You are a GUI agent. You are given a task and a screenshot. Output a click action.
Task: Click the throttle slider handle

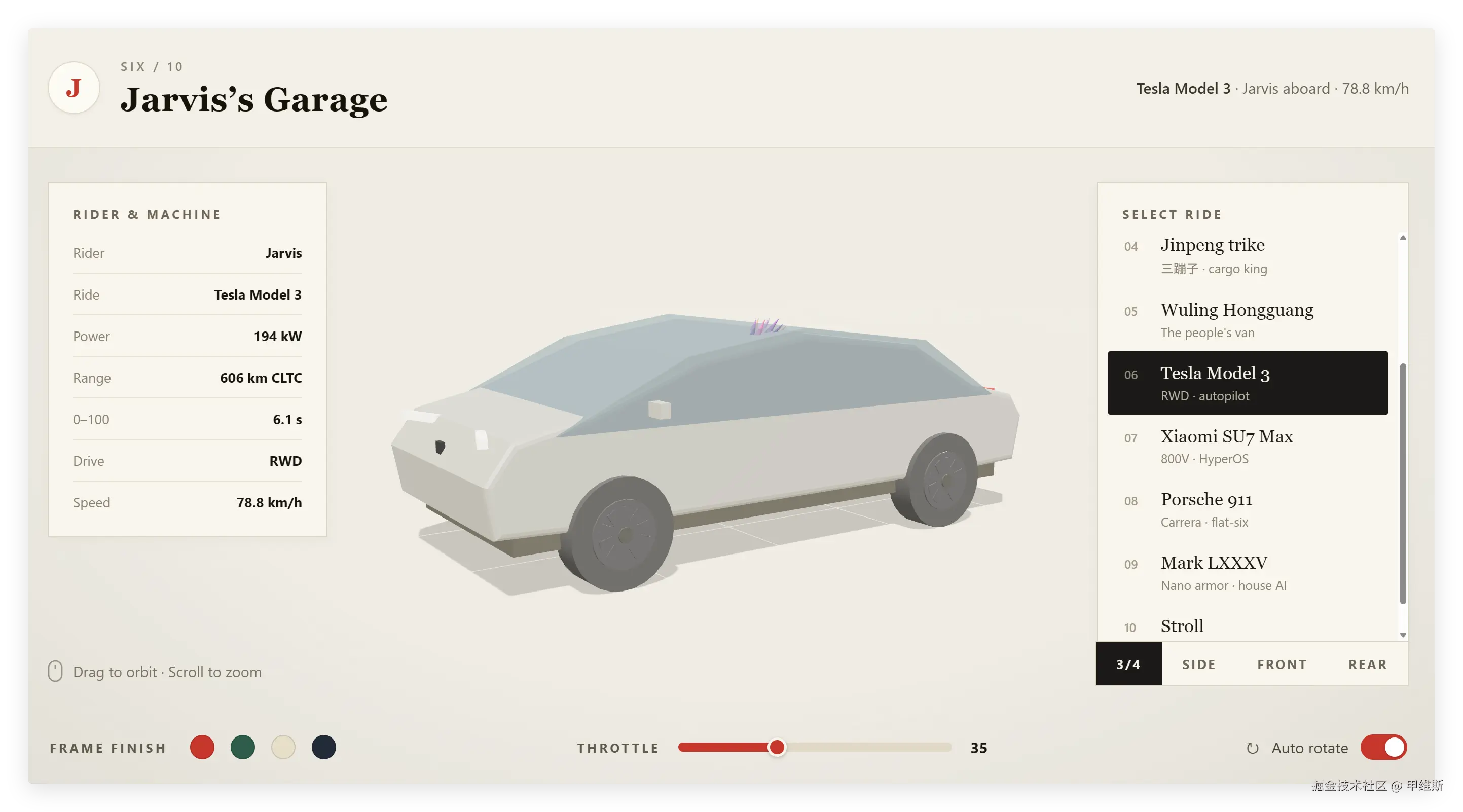pyautogui.click(x=777, y=747)
